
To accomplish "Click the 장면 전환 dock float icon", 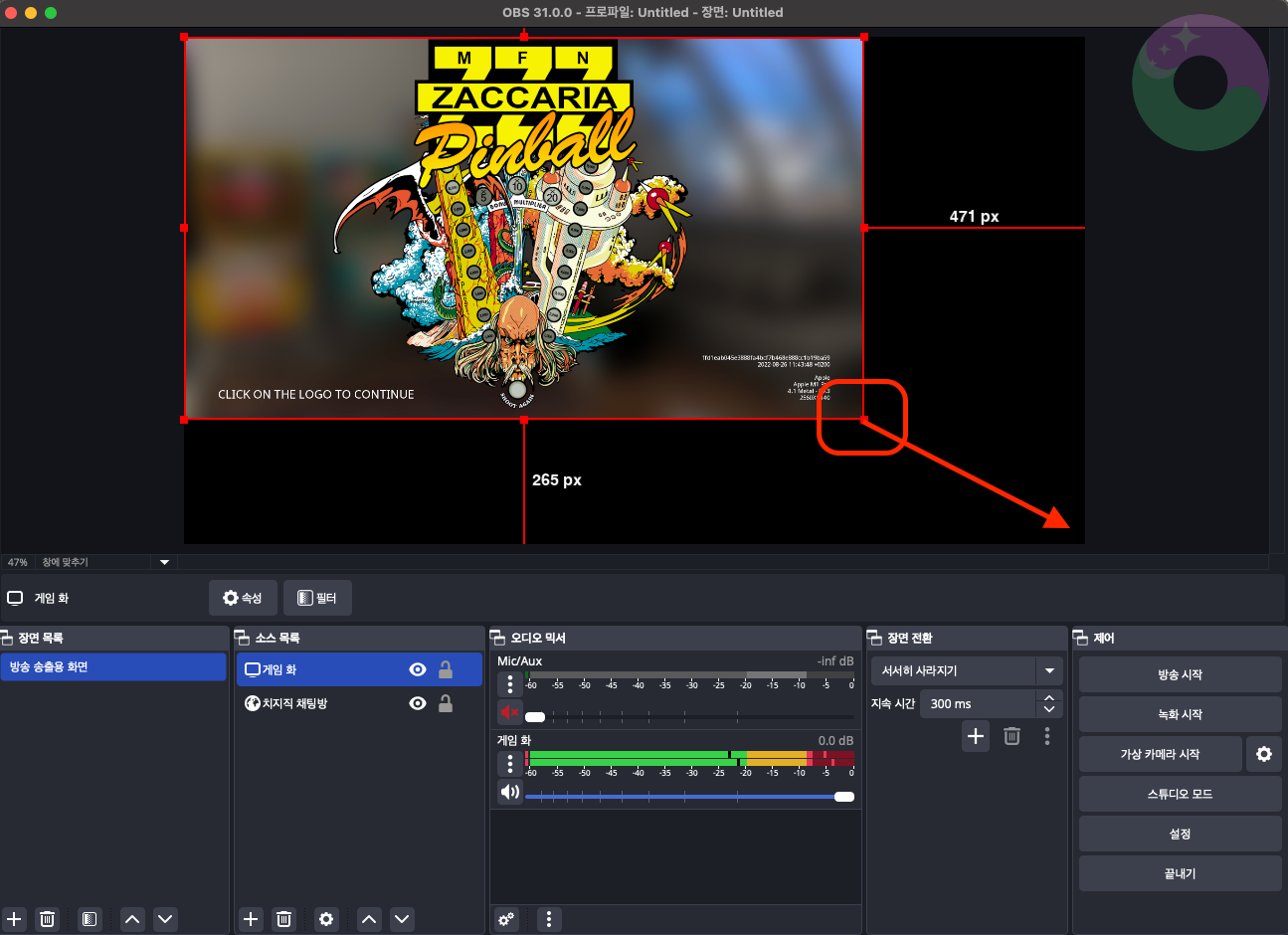I will (875, 638).
